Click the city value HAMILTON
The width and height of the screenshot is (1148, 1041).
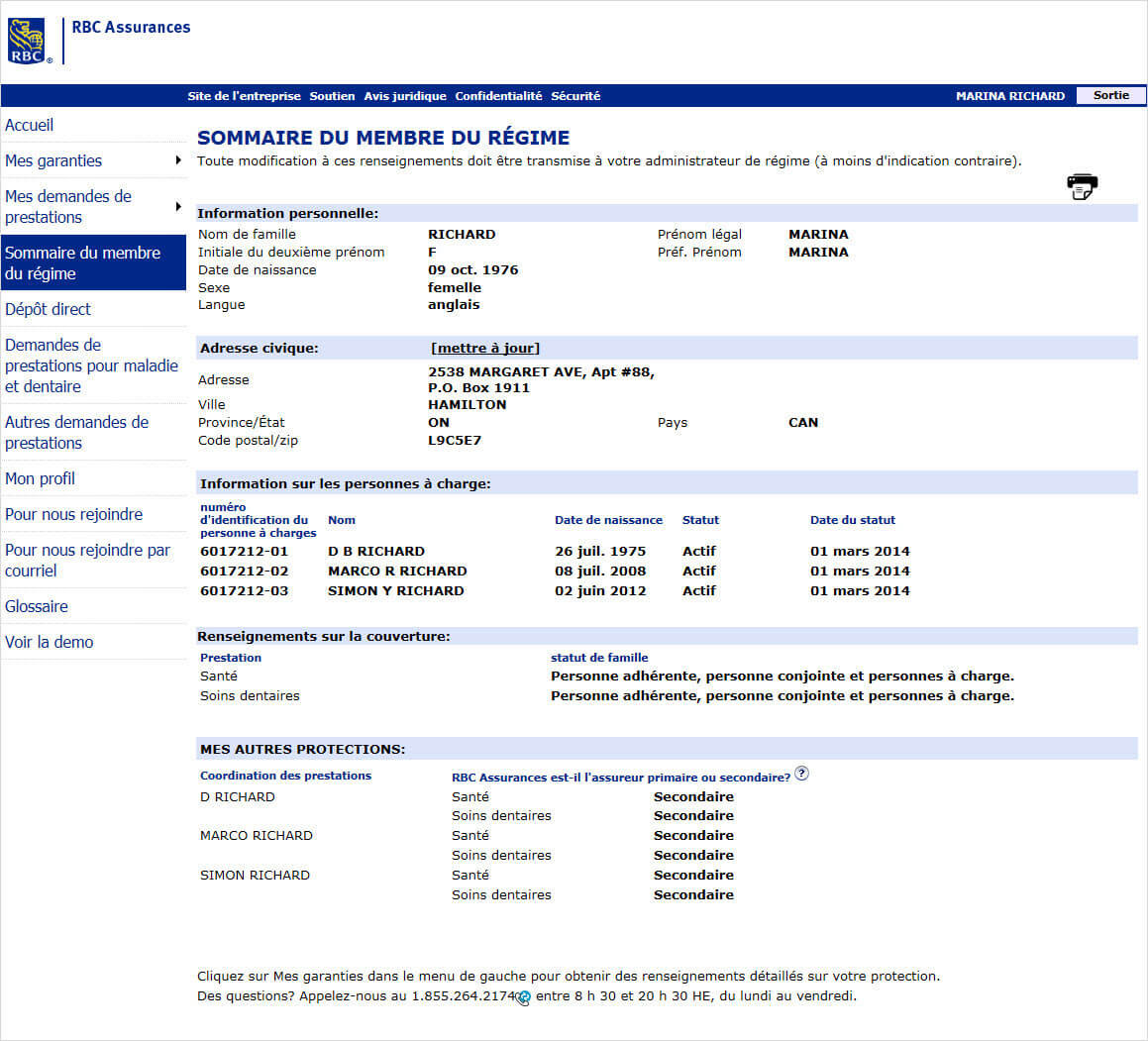coord(468,405)
